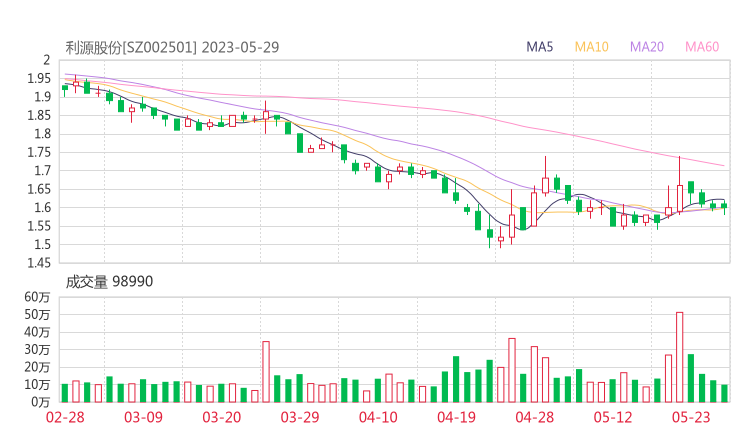Click the MA60 legend label
The width and height of the screenshot is (740, 440).
point(702,47)
